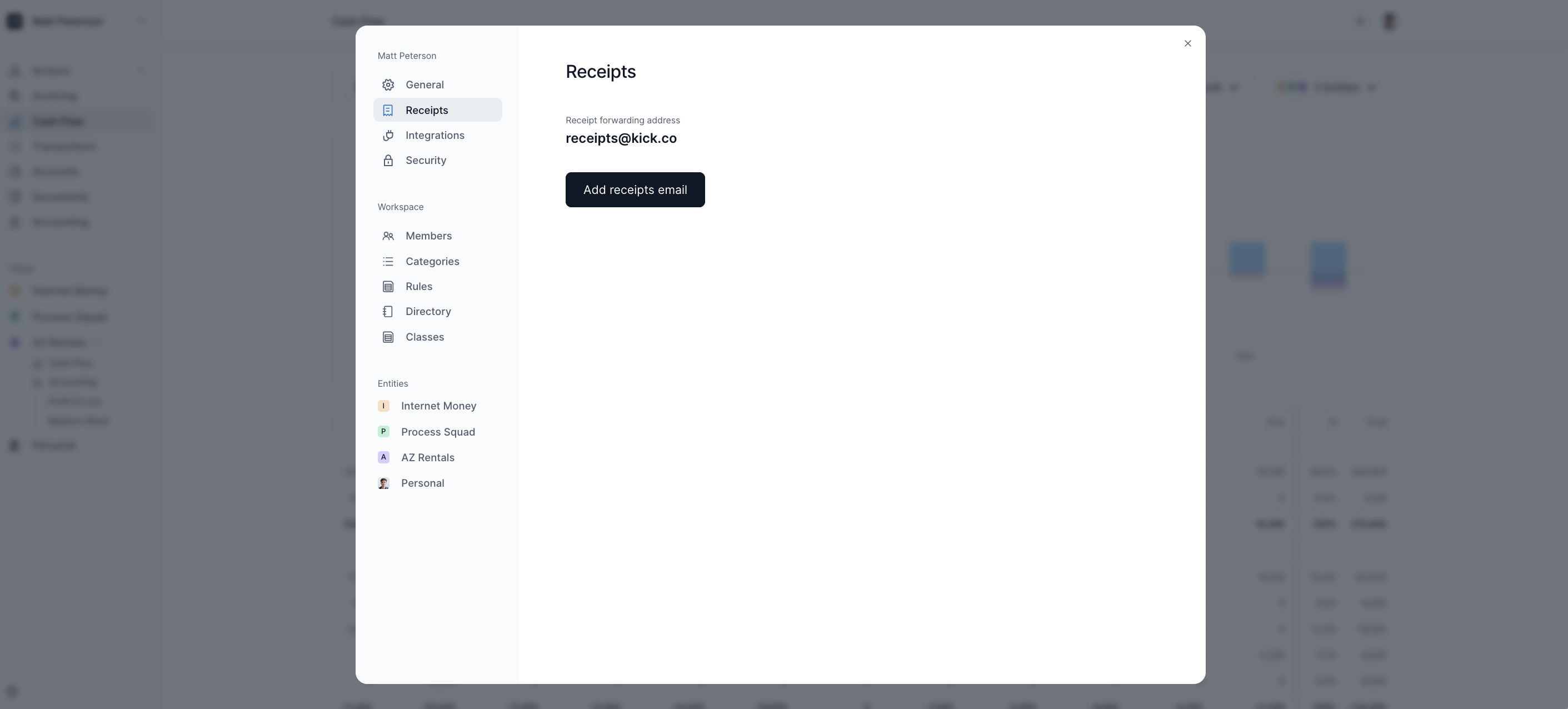Switch to the AZ Rentals entity
Image resolution: width=1568 pixels, height=709 pixels.
point(427,457)
